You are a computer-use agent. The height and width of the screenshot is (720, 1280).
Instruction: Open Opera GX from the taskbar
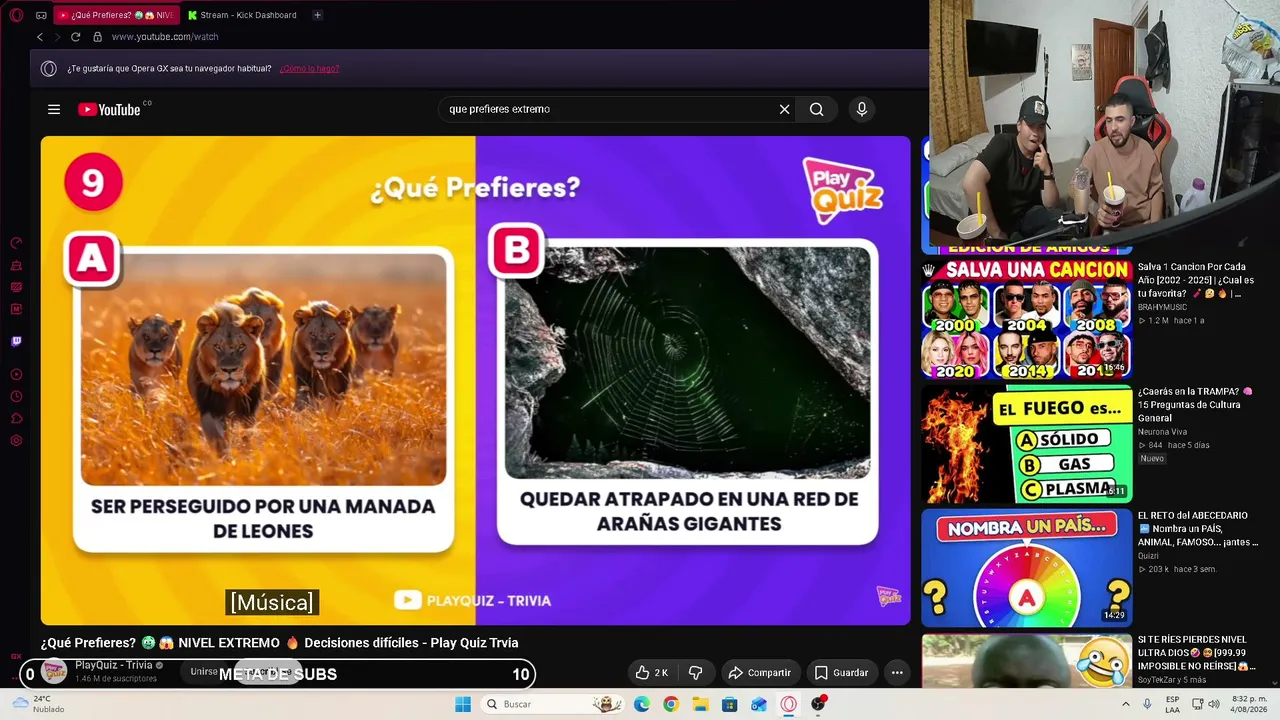coord(789,704)
